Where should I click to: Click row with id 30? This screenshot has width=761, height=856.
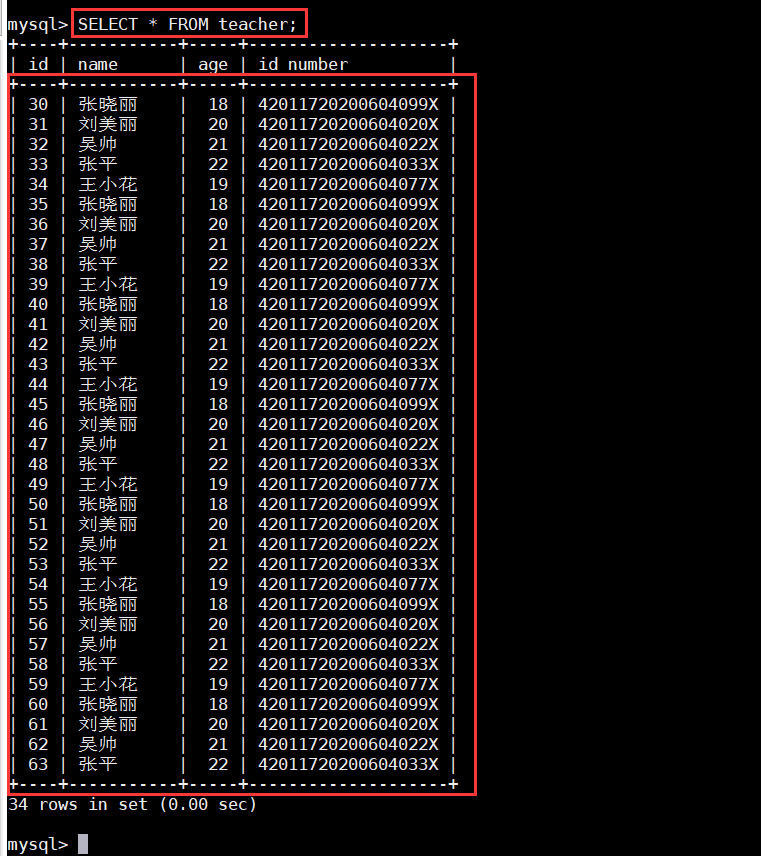pos(233,104)
